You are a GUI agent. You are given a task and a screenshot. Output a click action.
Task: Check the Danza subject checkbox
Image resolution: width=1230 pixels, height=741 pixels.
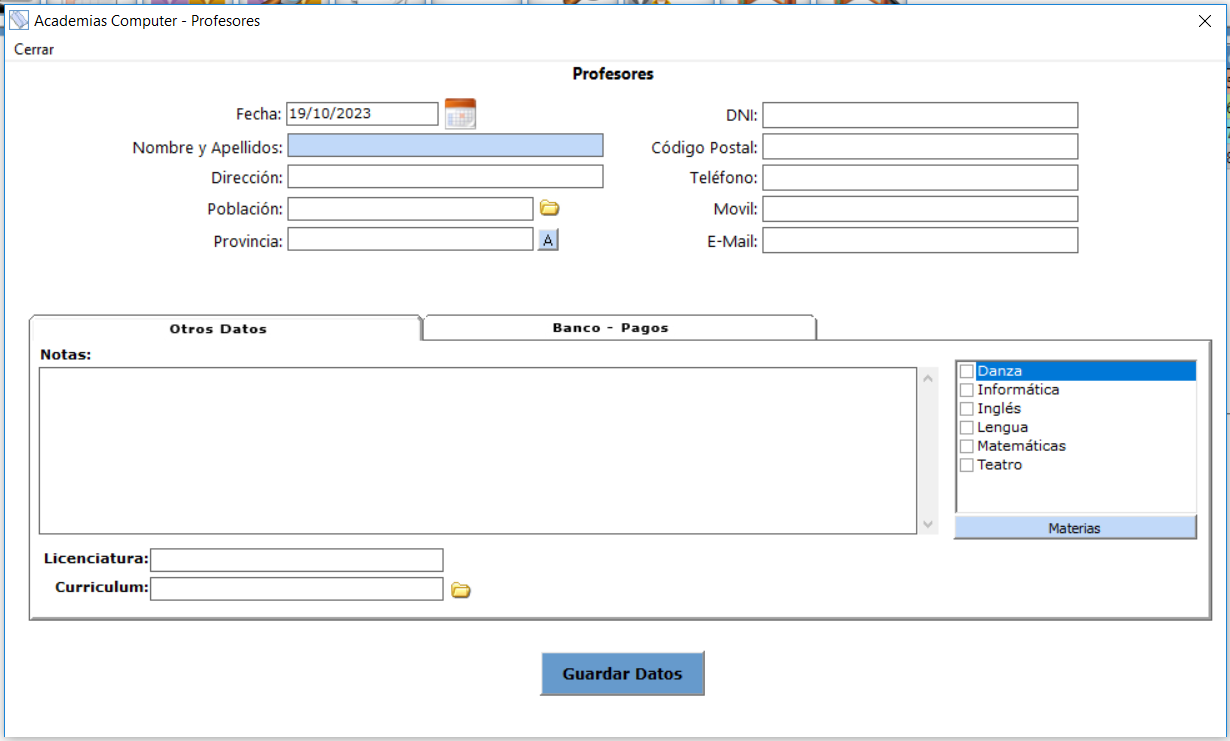967,371
